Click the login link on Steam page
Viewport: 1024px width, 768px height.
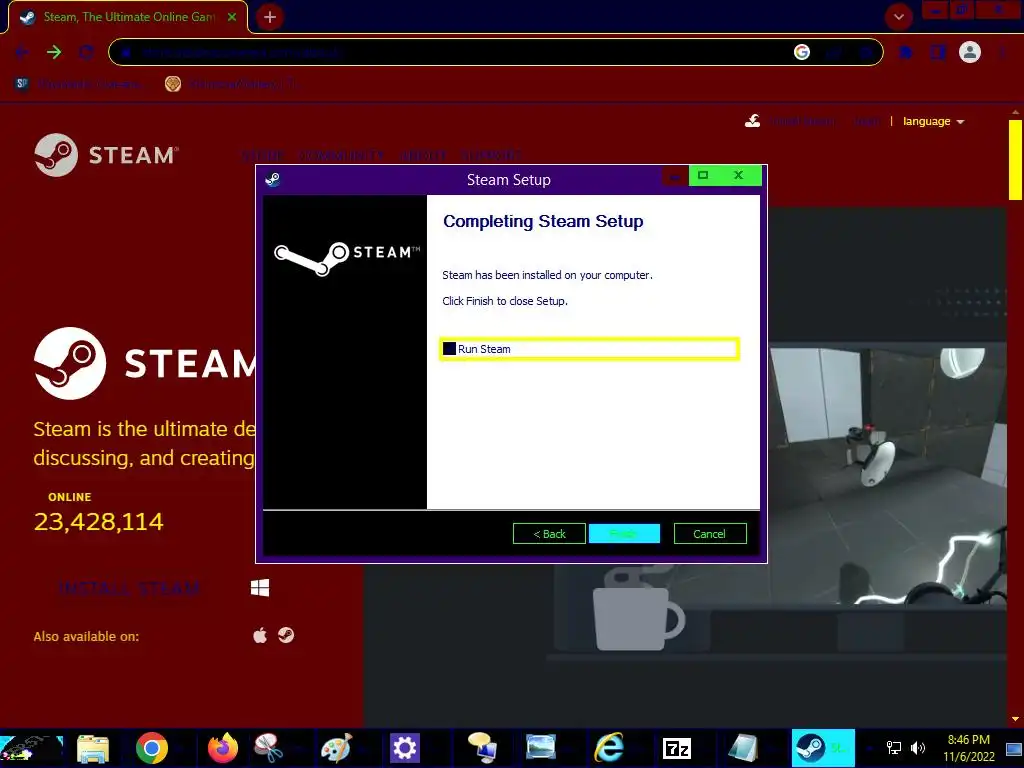coord(867,121)
